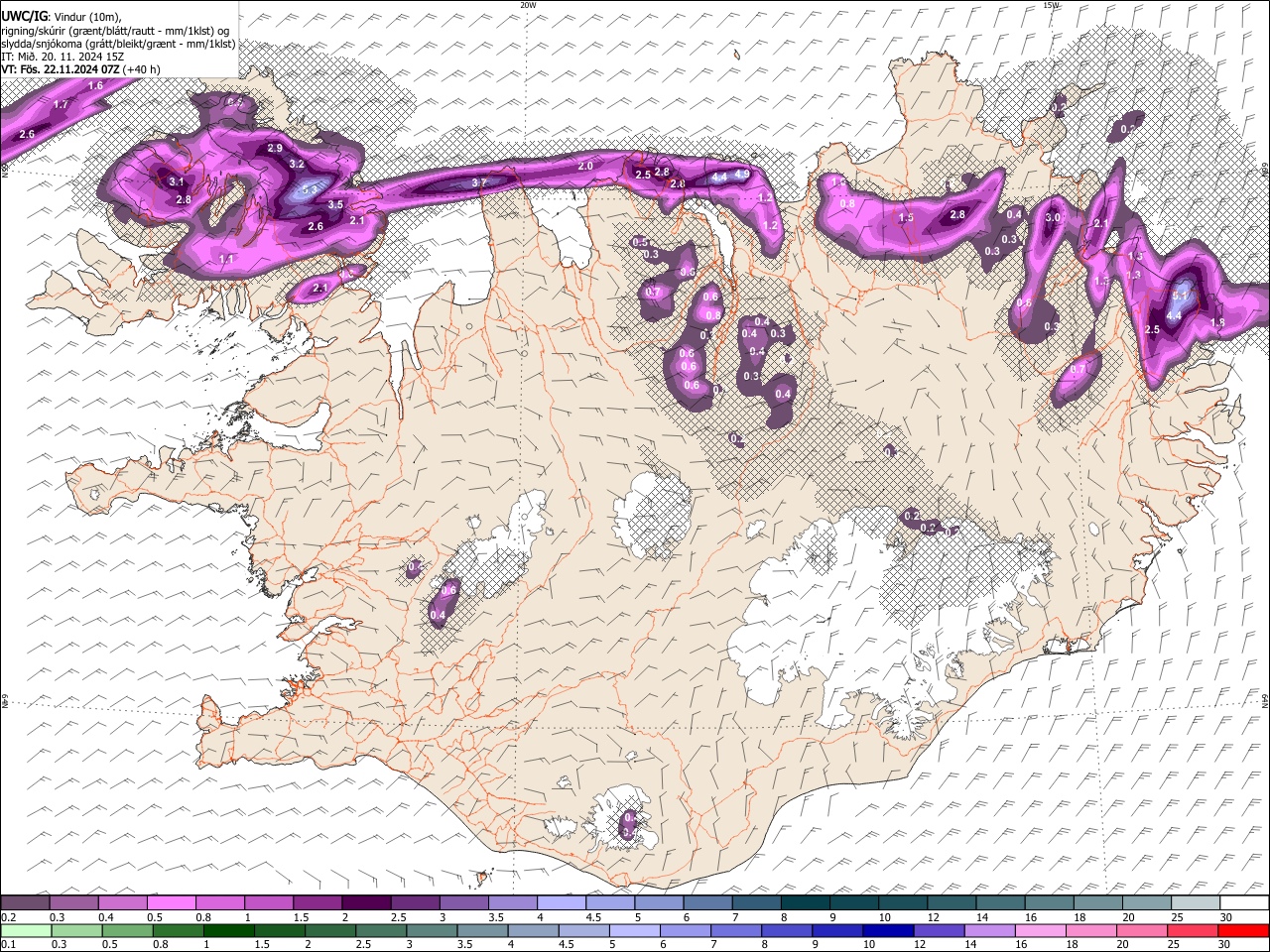Click the 1.5 precipitation value on the map
The height and width of the screenshot is (952, 1270).
(906, 218)
